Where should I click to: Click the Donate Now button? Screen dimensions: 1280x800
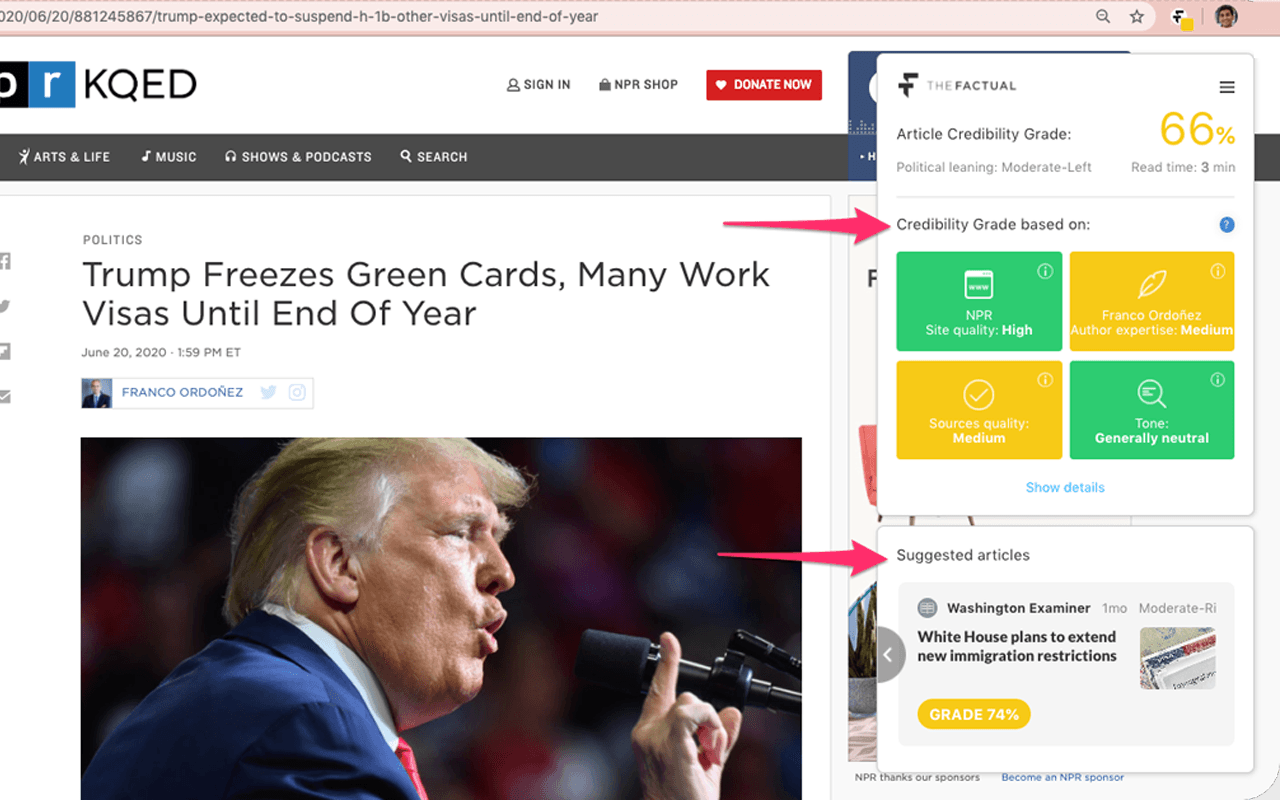click(764, 85)
